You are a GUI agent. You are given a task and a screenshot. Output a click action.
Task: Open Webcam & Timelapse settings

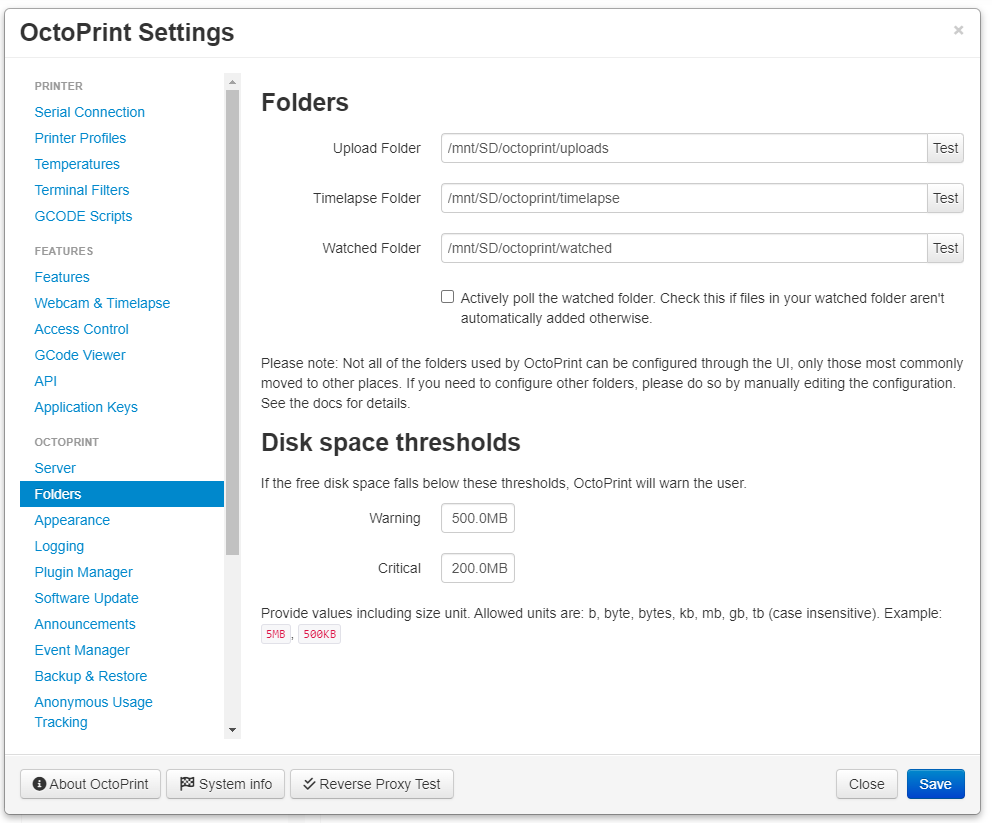click(x=102, y=303)
